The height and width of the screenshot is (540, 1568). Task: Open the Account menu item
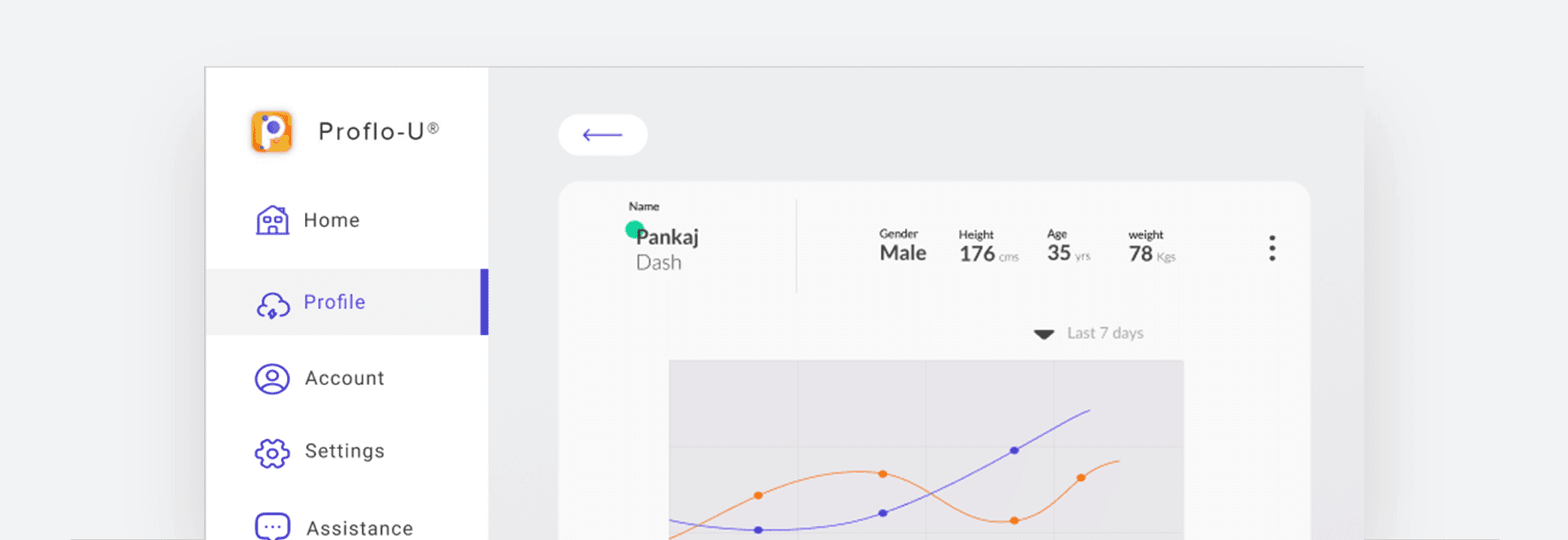344,379
